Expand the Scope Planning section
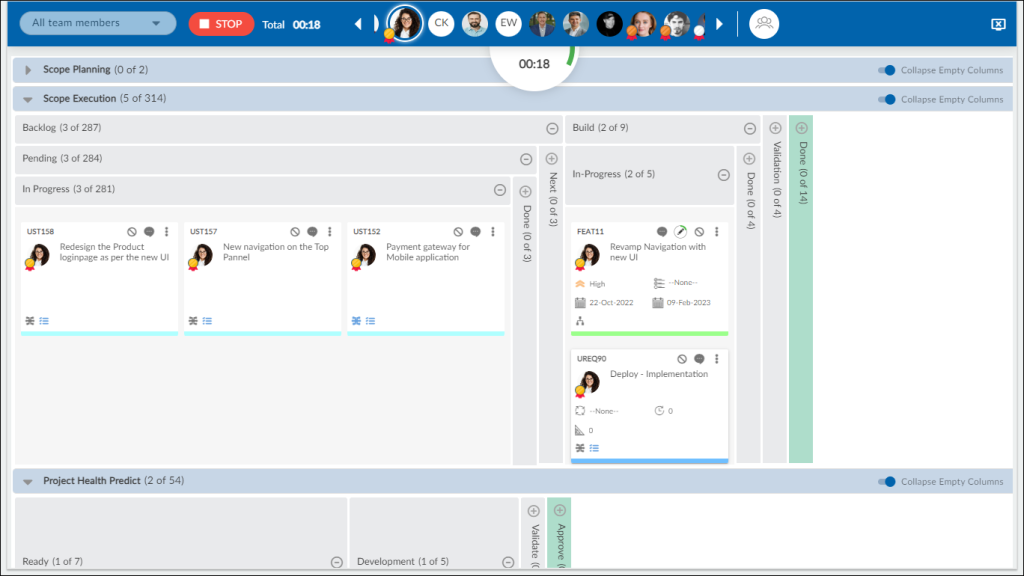 [x=27, y=70]
